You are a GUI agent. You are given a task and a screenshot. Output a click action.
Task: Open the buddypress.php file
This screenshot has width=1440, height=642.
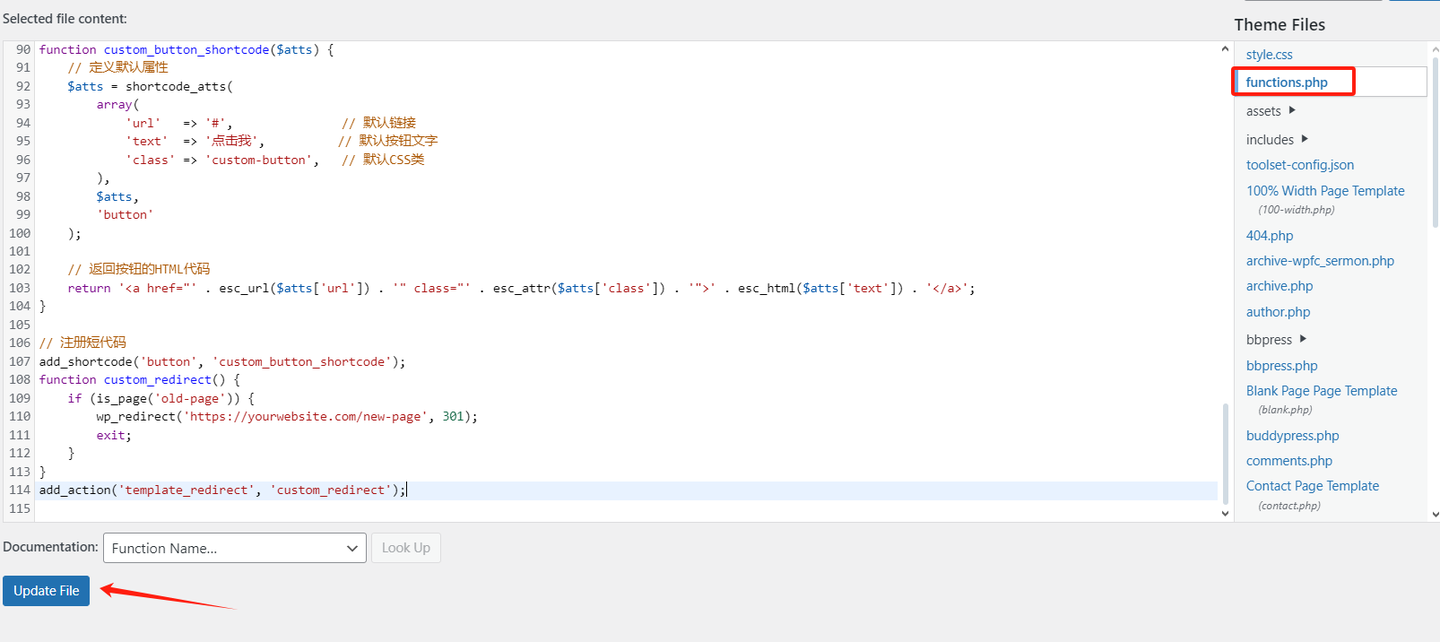tap(1292, 435)
